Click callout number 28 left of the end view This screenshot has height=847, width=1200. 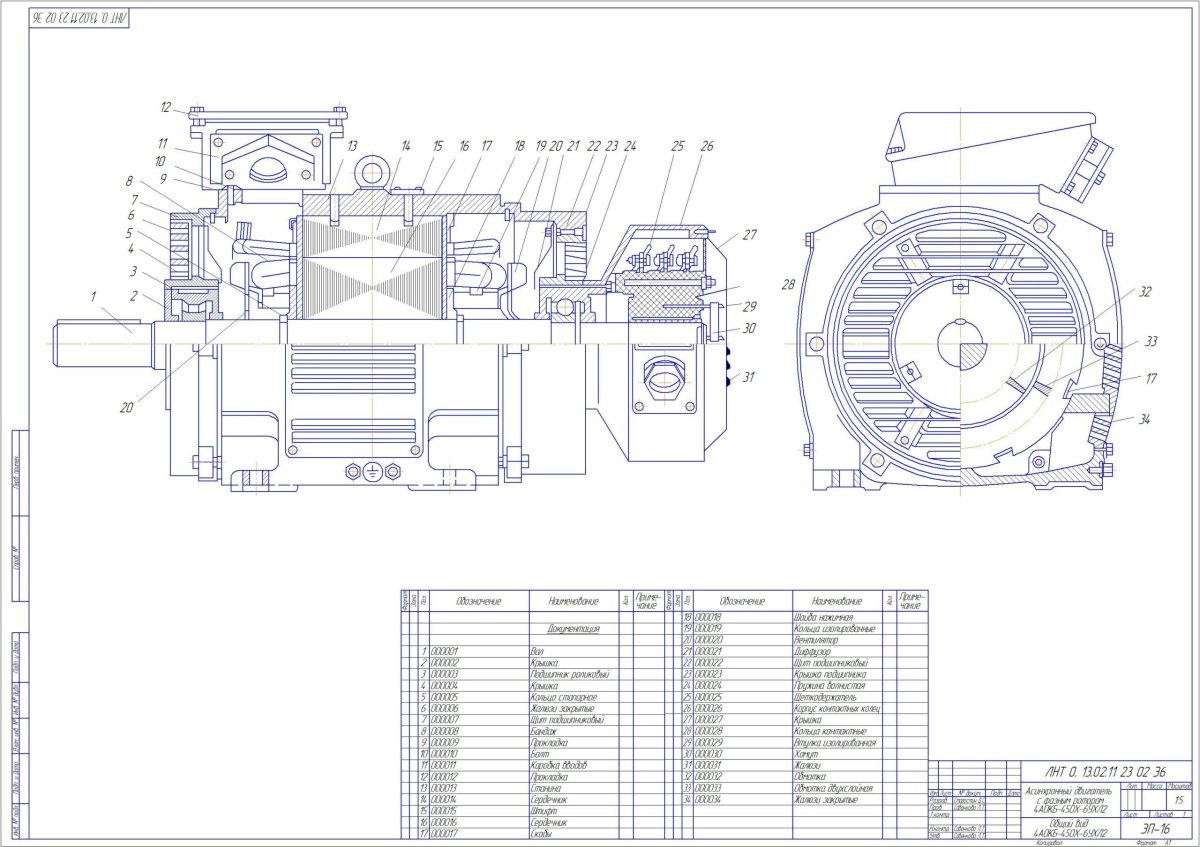(790, 285)
